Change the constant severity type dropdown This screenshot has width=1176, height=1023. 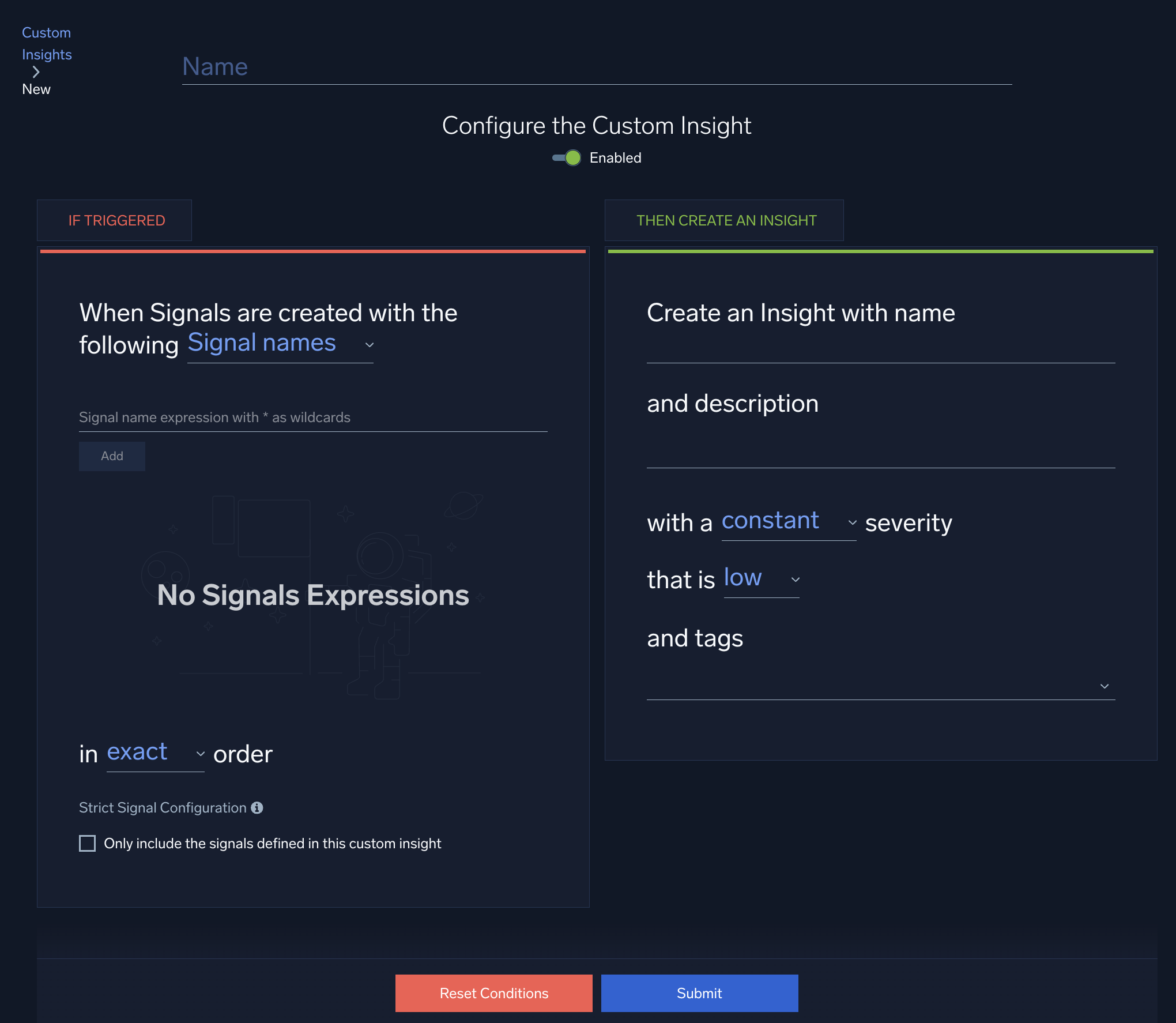point(770,520)
